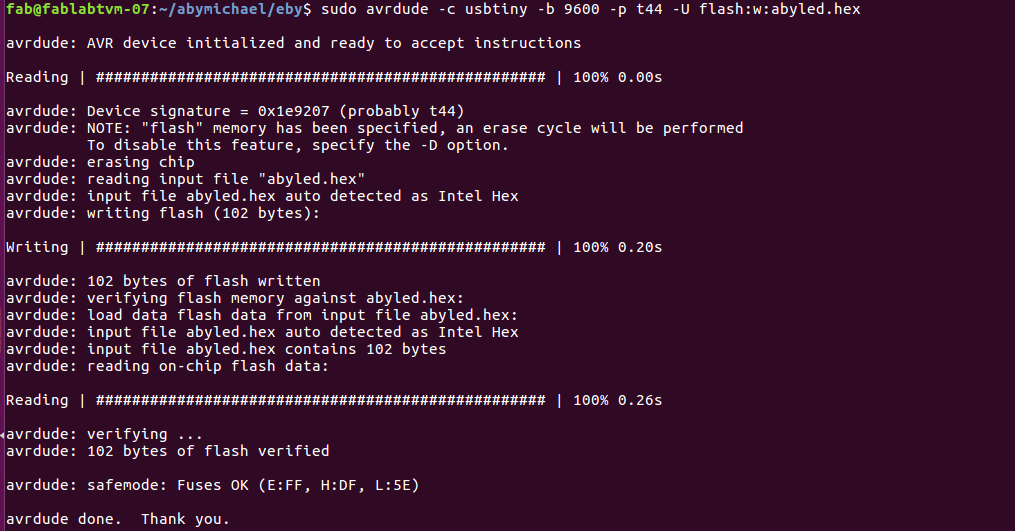This screenshot has width=1015, height=531.
Task: Click the fab@fablabtvm-07 shell prompt
Action: point(78,9)
